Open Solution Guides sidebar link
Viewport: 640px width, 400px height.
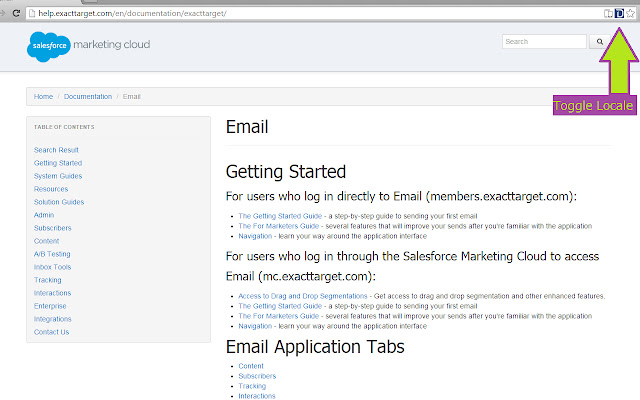[59, 202]
